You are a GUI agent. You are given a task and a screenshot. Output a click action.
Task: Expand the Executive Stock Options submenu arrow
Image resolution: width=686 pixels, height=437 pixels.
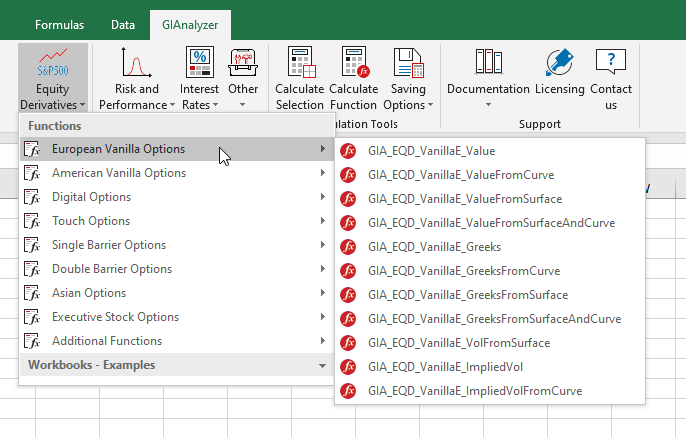coord(322,317)
